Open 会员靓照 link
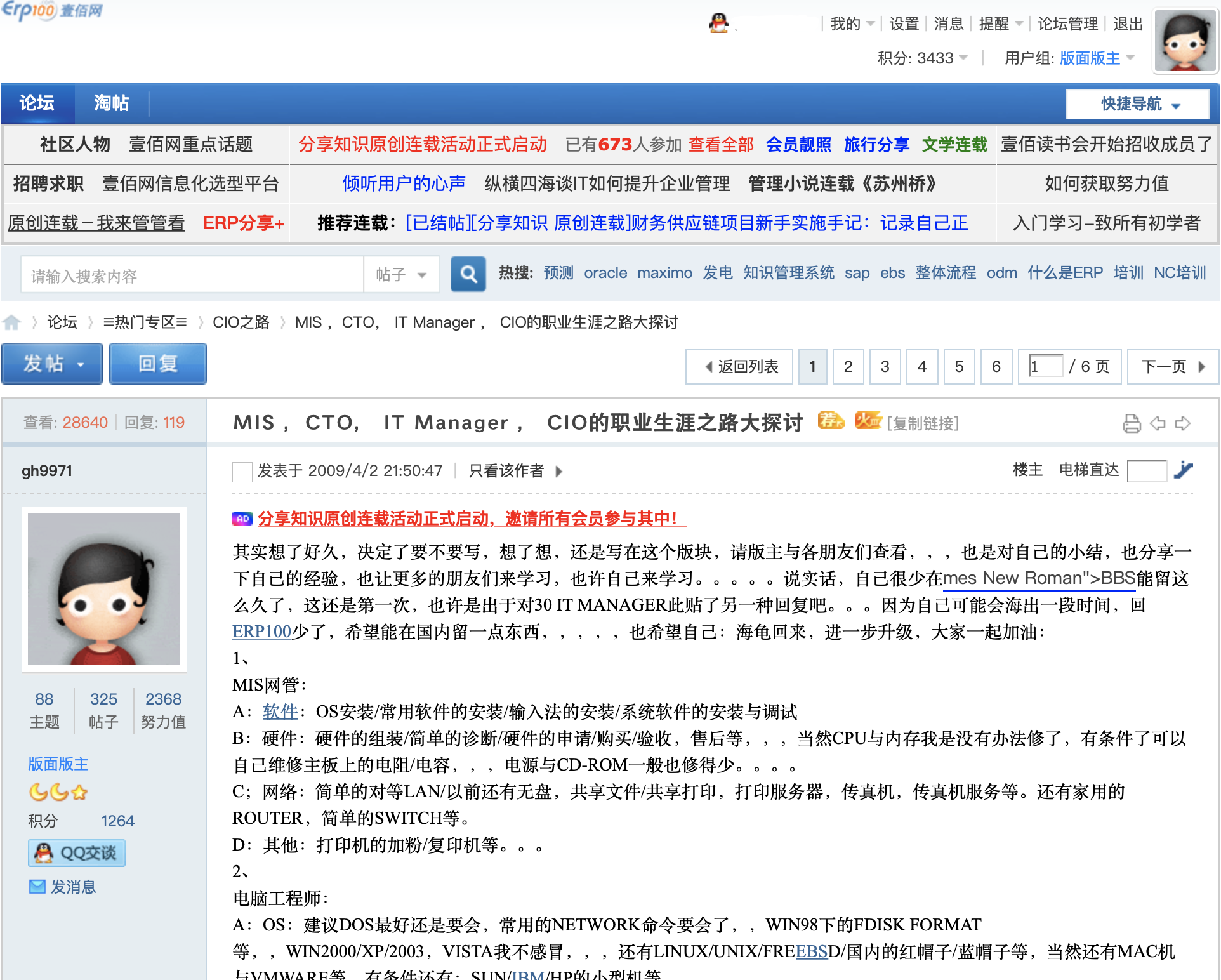Image resolution: width=1221 pixels, height=980 pixels. tap(798, 145)
